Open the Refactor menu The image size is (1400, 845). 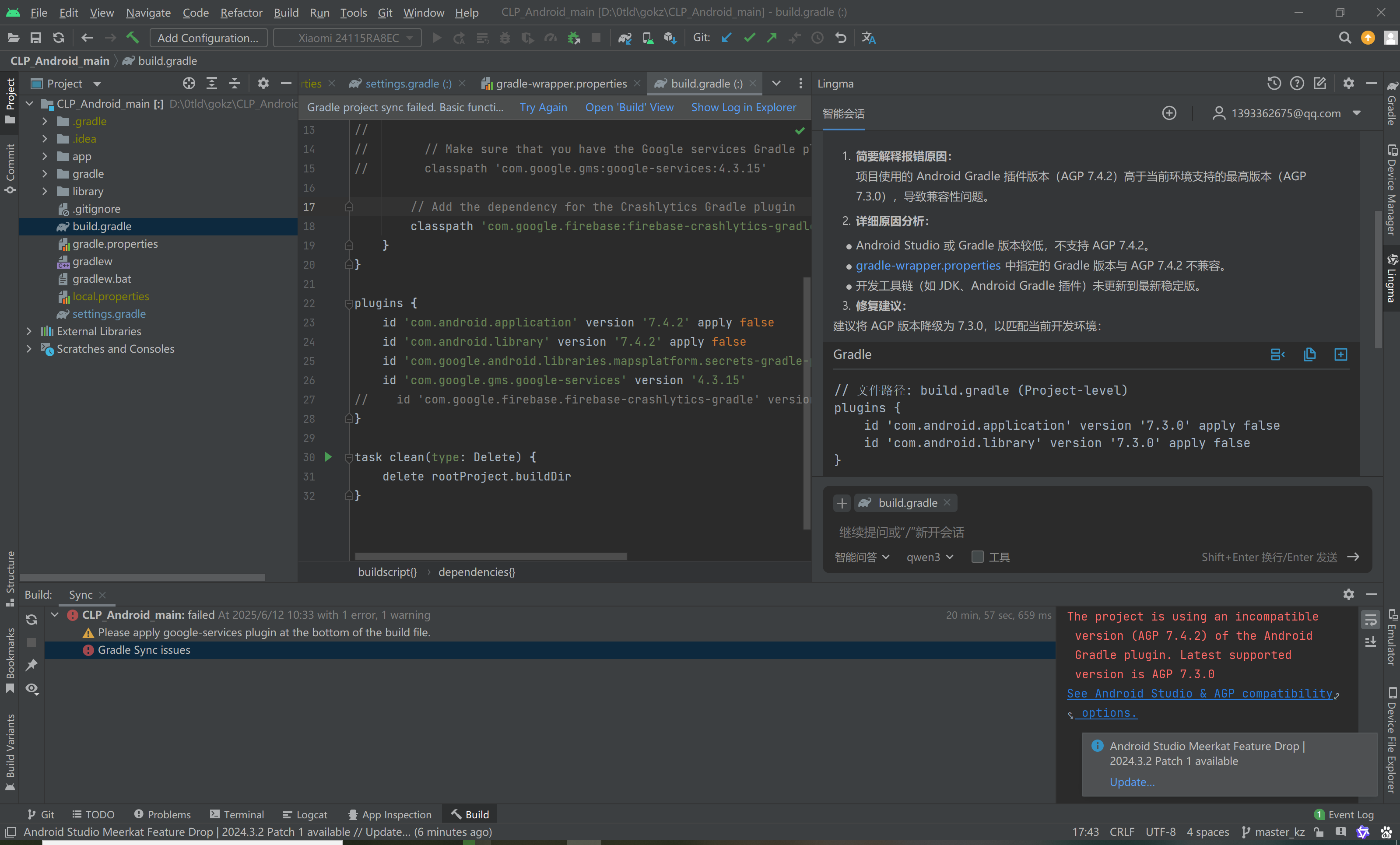tap(241, 12)
